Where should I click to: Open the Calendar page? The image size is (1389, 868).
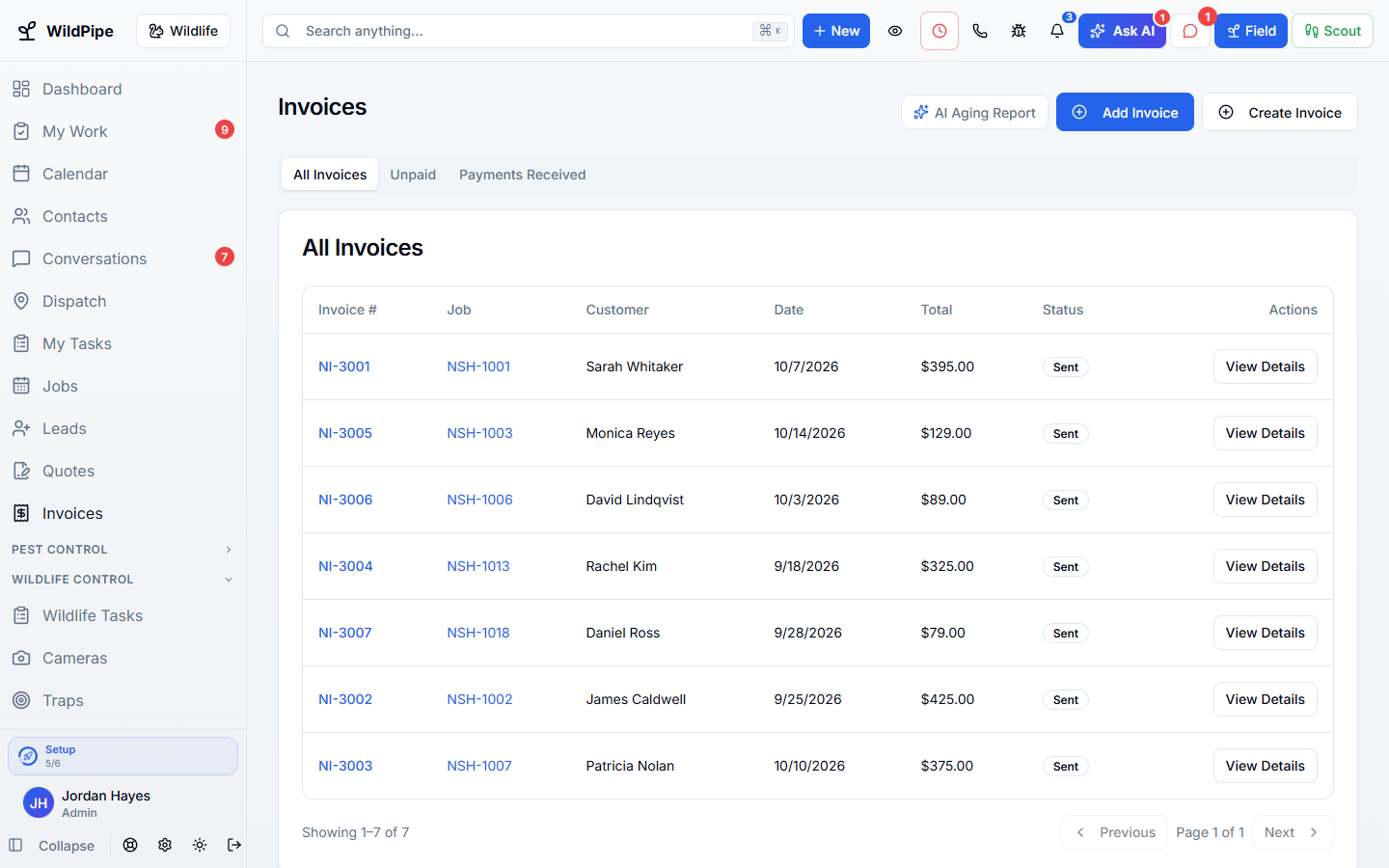(x=123, y=174)
